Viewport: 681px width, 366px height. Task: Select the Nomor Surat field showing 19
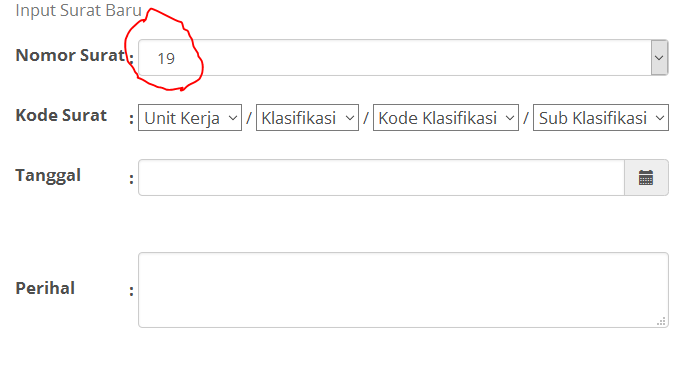pyautogui.click(x=403, y=58)
